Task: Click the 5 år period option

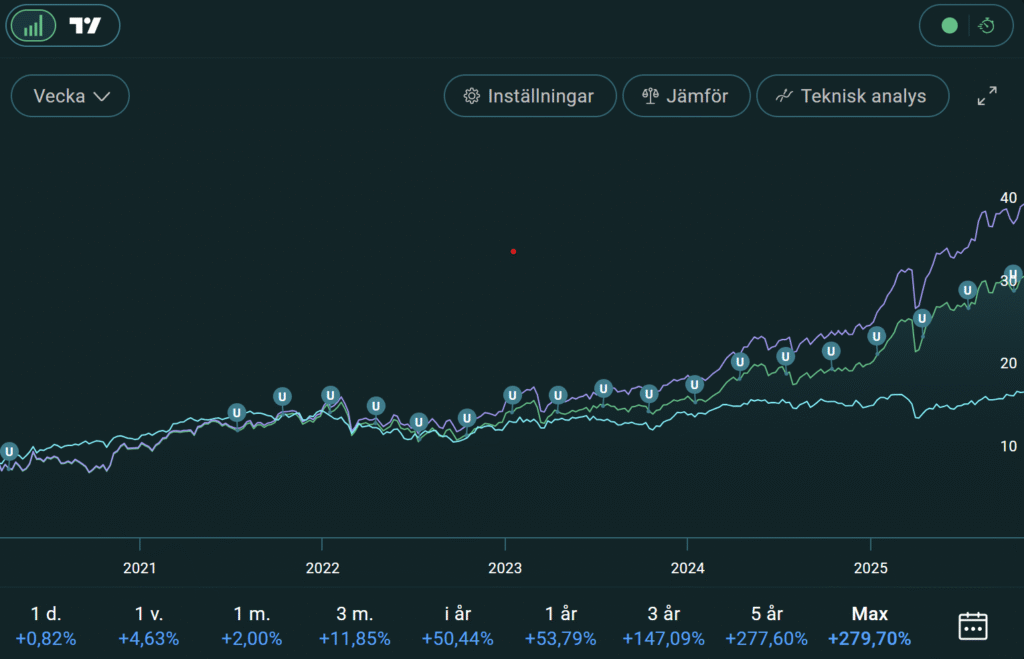Action: (767, 626)
